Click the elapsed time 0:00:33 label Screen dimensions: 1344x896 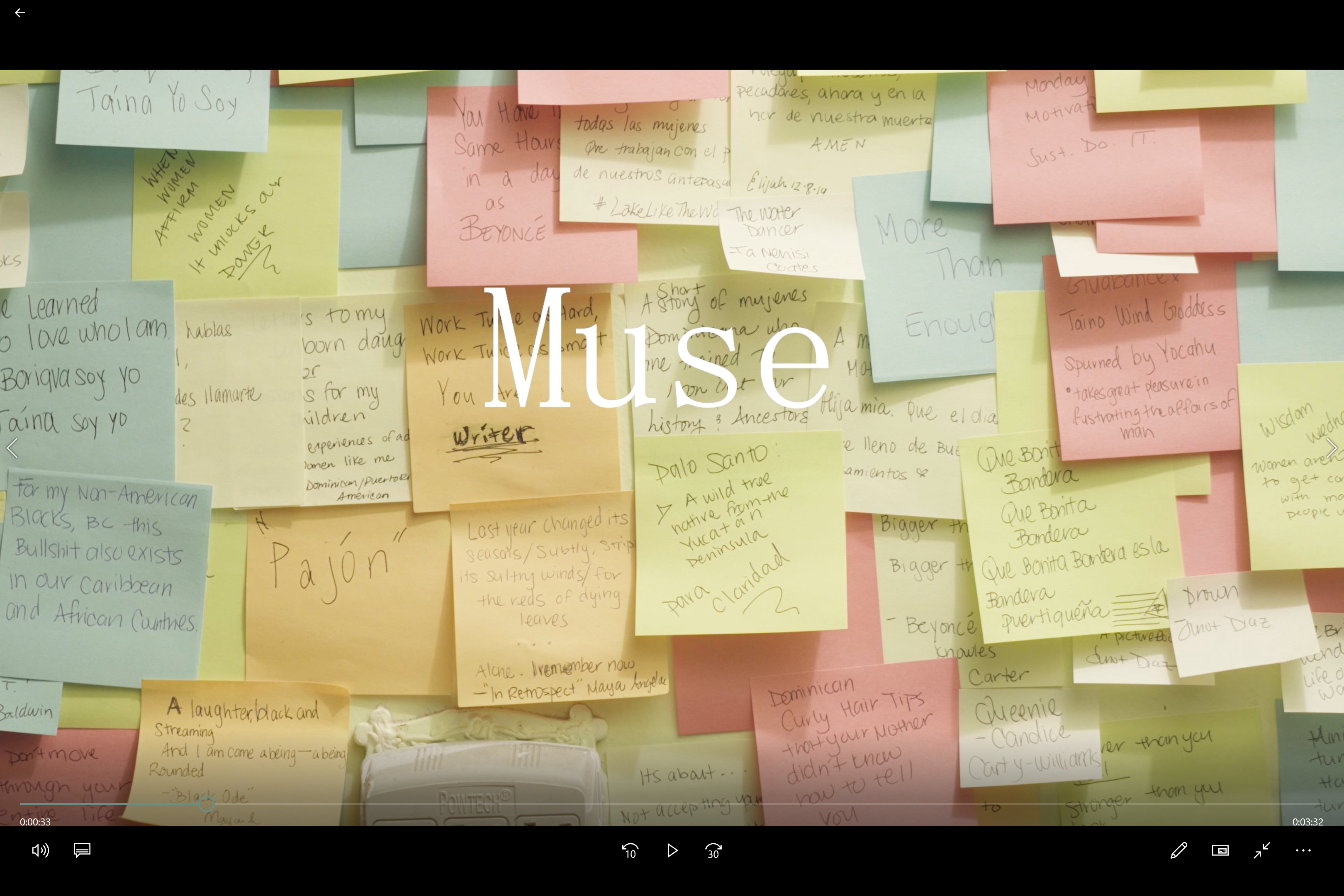[35, 822]
